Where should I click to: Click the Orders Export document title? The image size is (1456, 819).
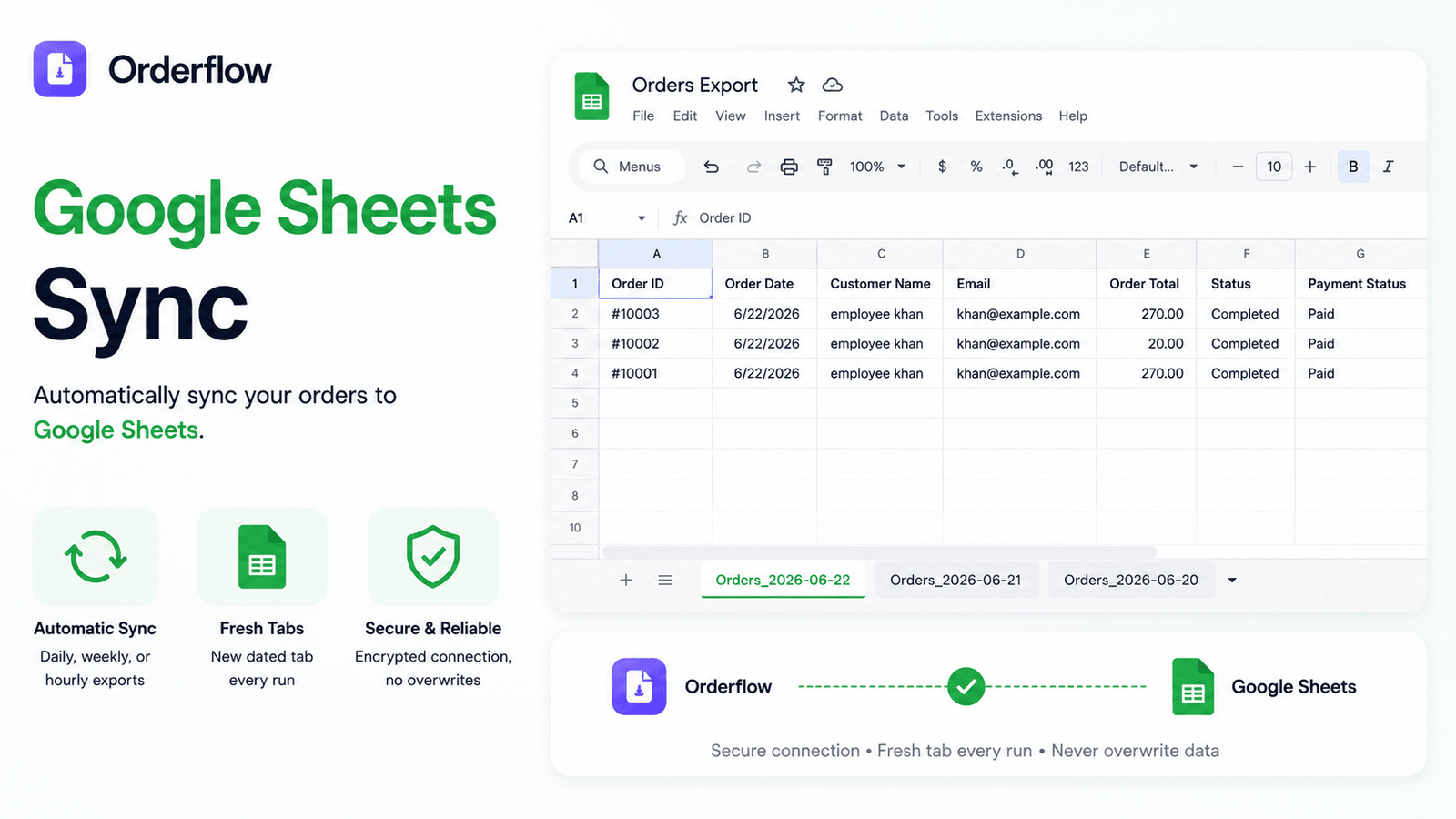(695, 85)
